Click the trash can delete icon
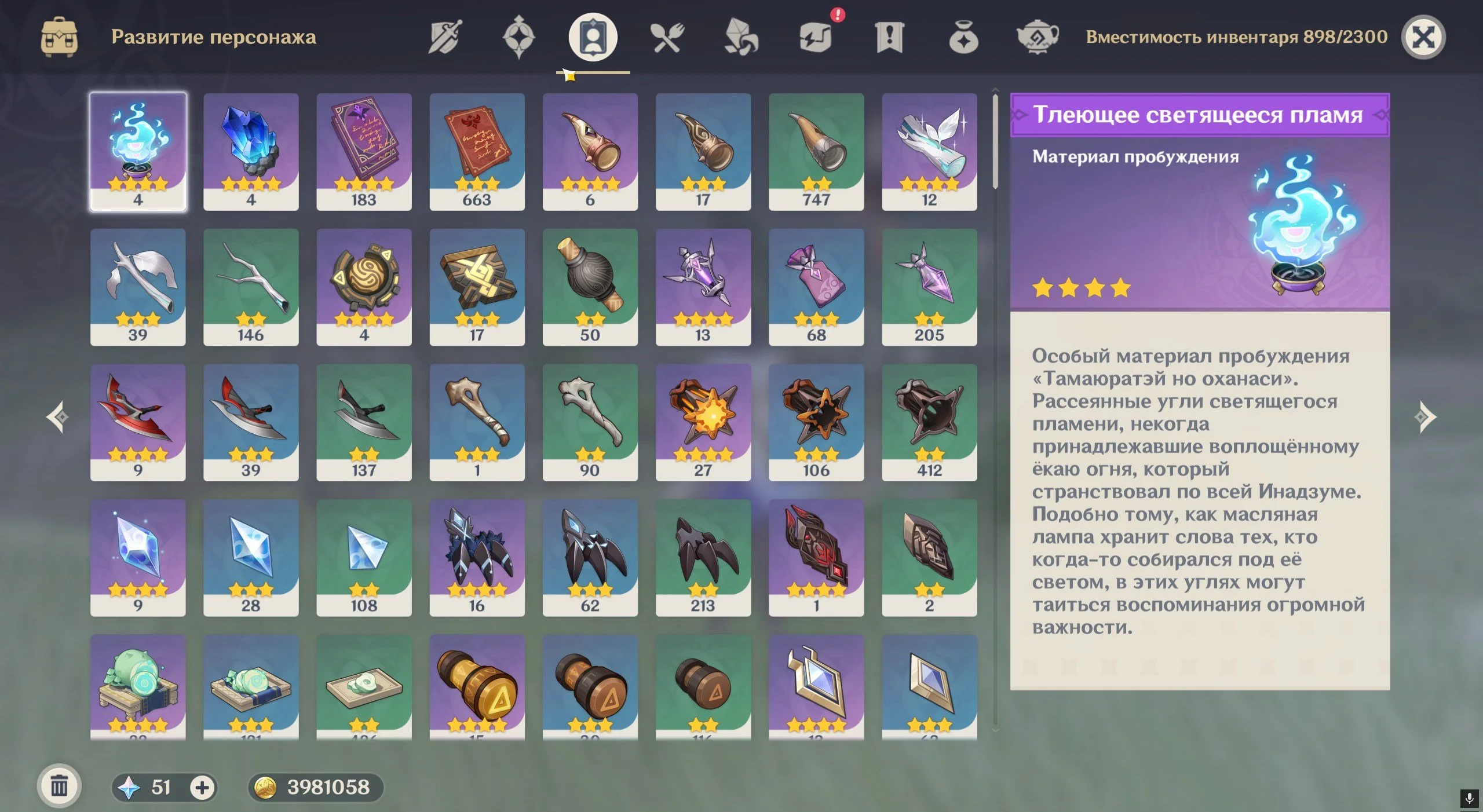1483x812 pixels. pyautogui.click(x=59, y=787)
